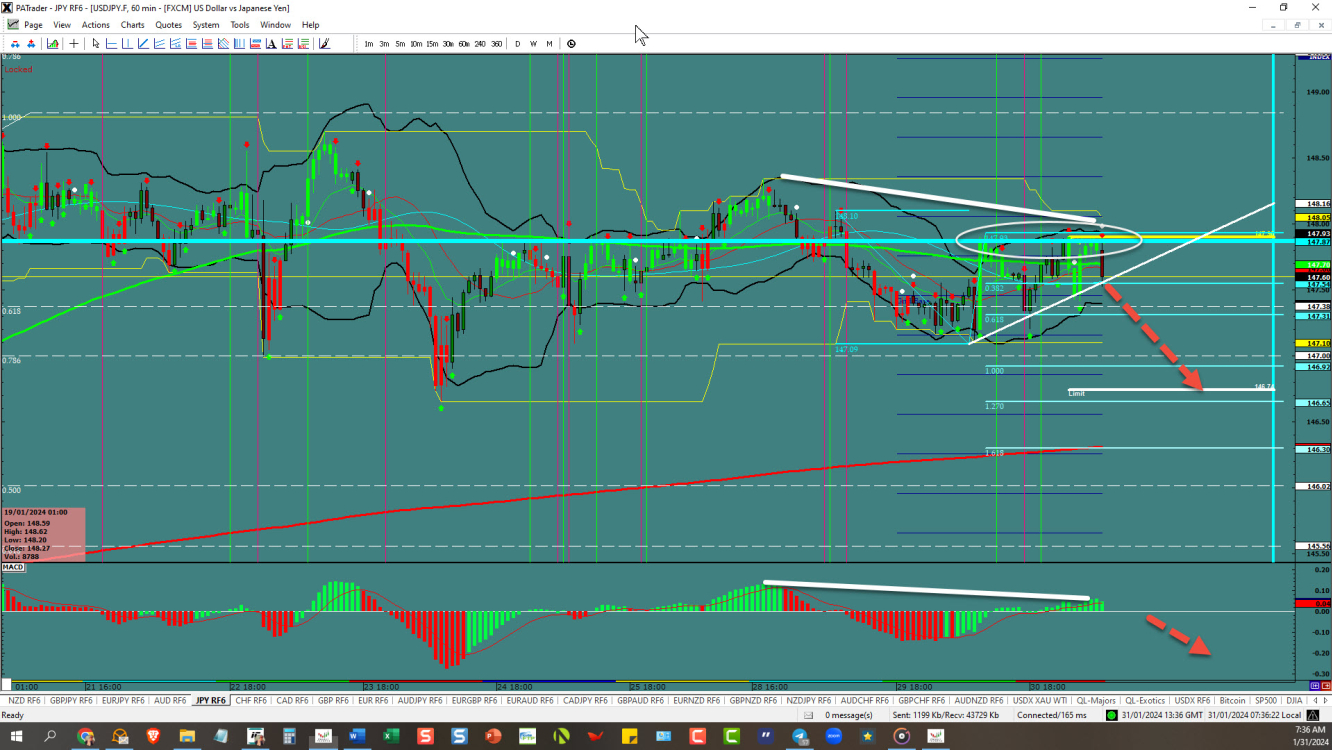Switch to USDX XAU WTI page tab

tap(1038, 701)
